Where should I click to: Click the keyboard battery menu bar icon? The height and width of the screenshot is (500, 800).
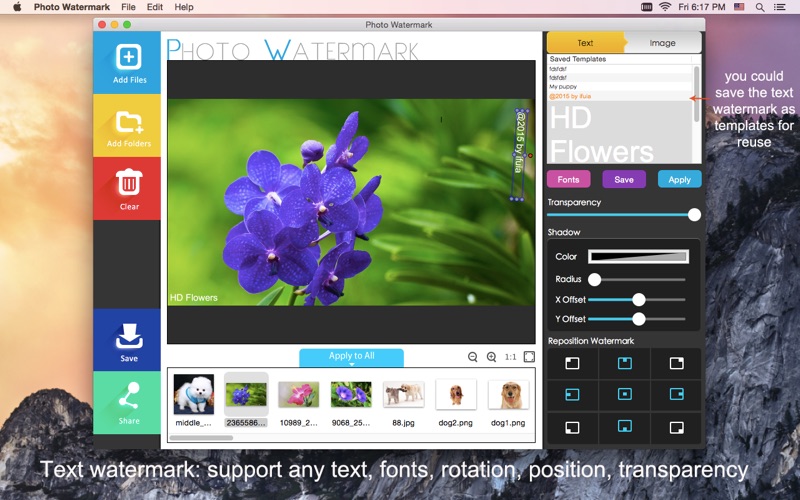[646, 7]
